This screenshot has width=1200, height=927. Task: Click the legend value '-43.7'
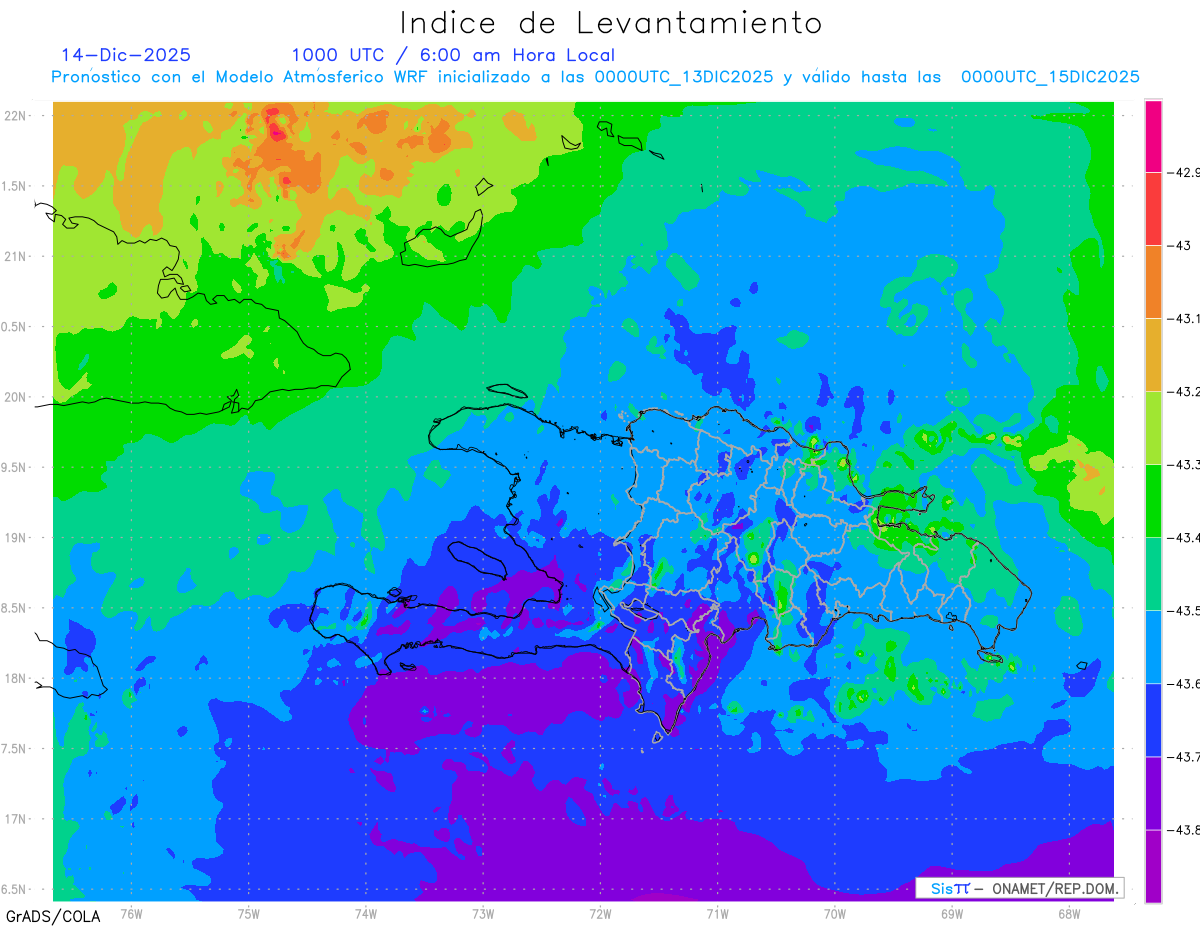click(x=1184, y=756)
